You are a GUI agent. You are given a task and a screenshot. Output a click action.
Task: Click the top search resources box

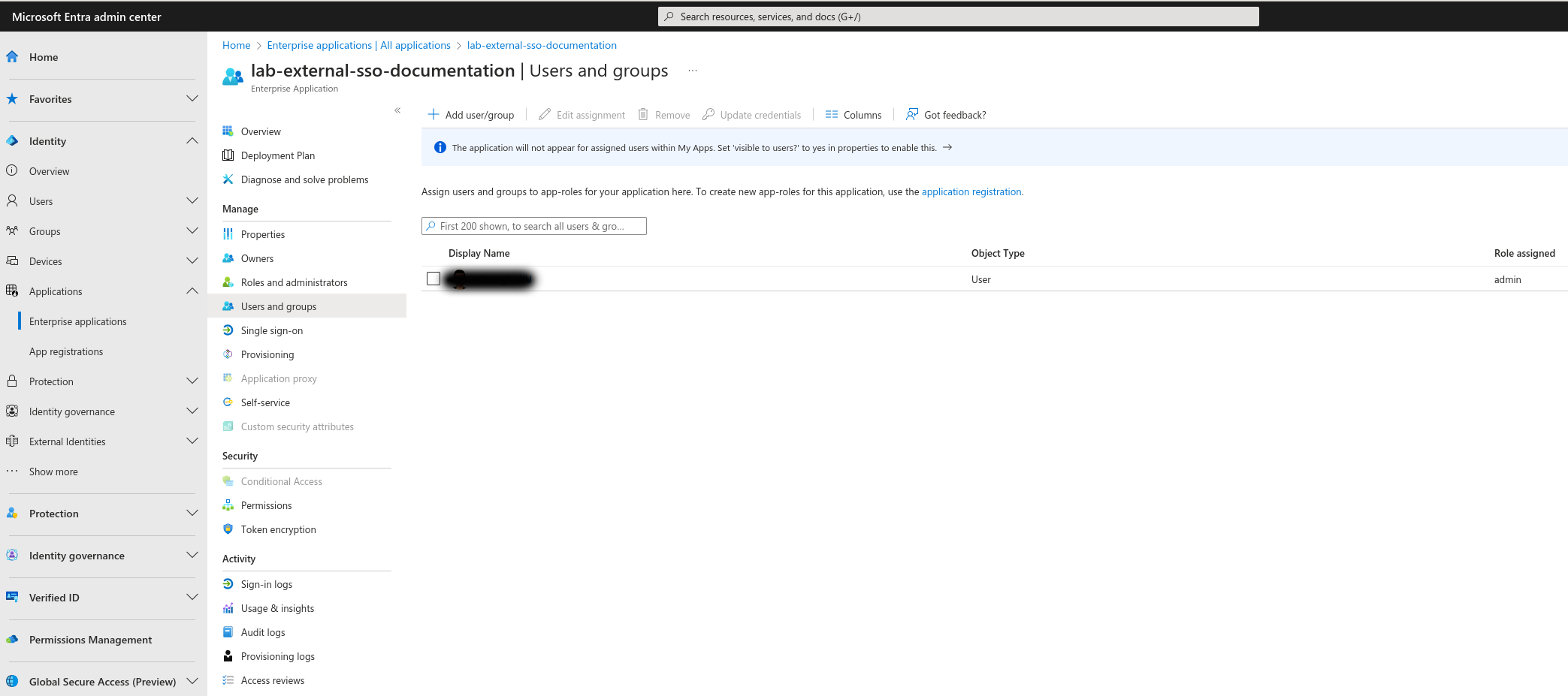point(958,17)
